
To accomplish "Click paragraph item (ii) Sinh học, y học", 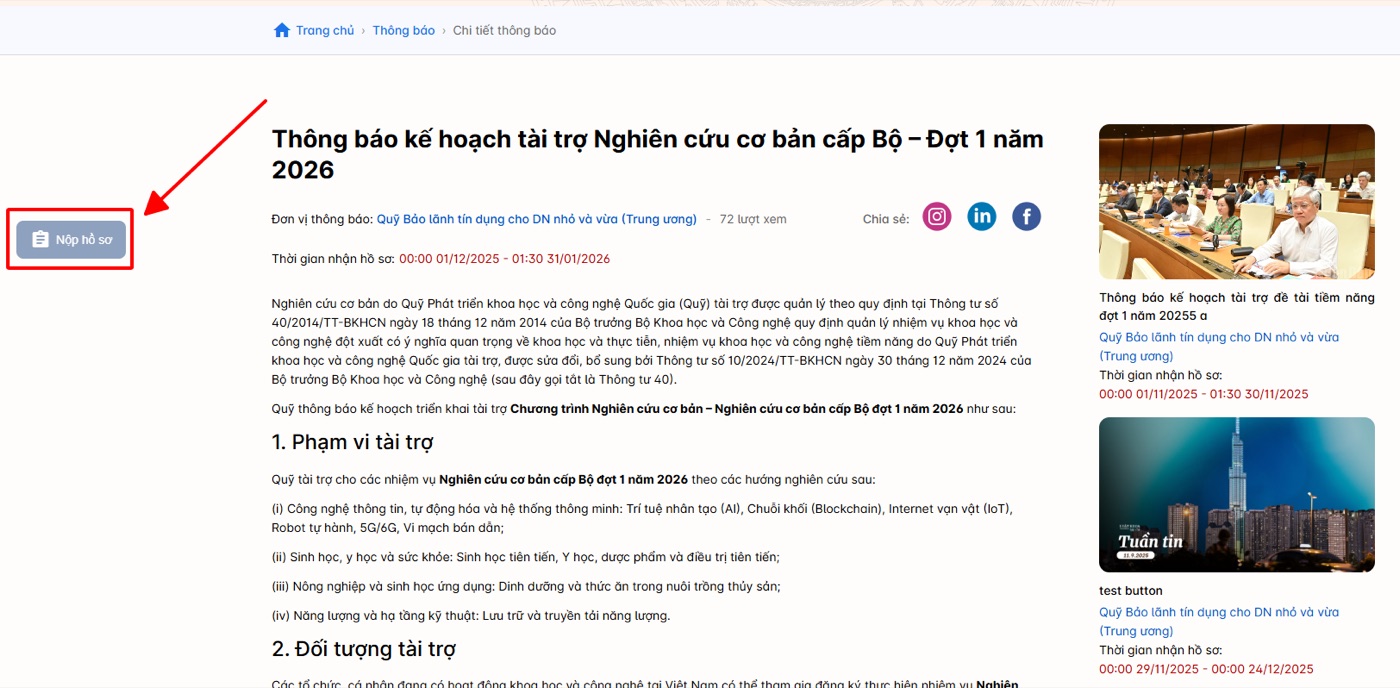I will pos(525,557).
